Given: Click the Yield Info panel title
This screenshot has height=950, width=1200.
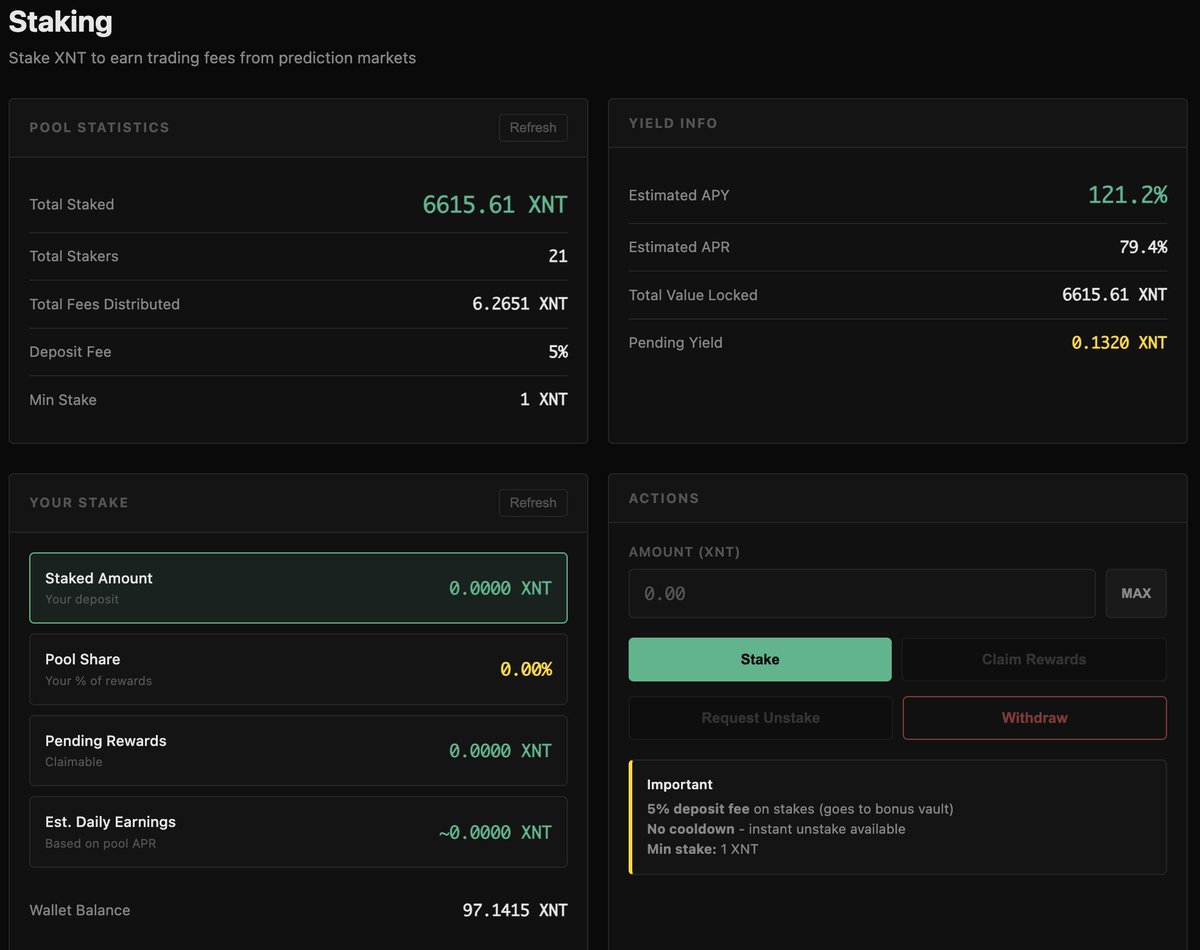Looking at the screenshot, I should coord(673,123).
